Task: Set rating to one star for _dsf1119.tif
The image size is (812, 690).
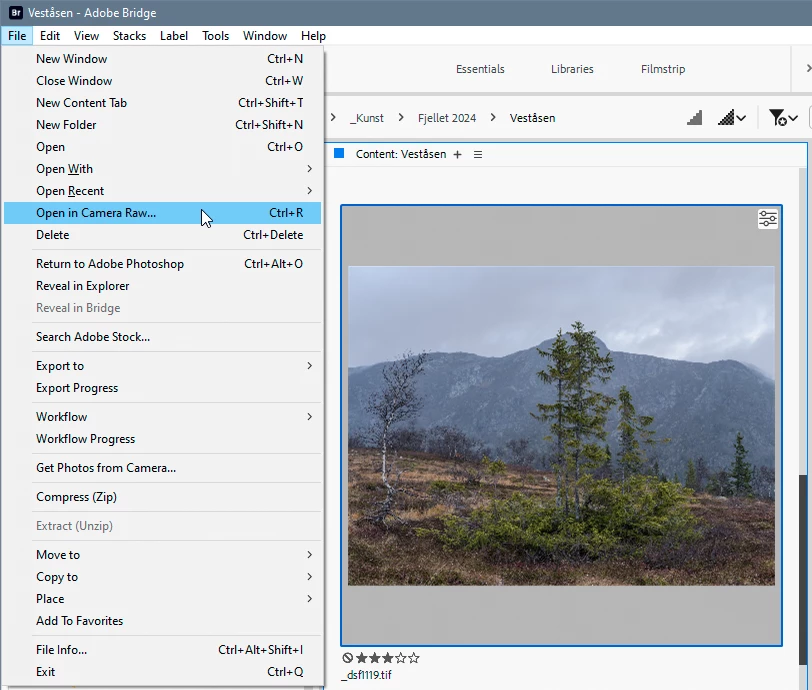Action: (x=361, y=658)
